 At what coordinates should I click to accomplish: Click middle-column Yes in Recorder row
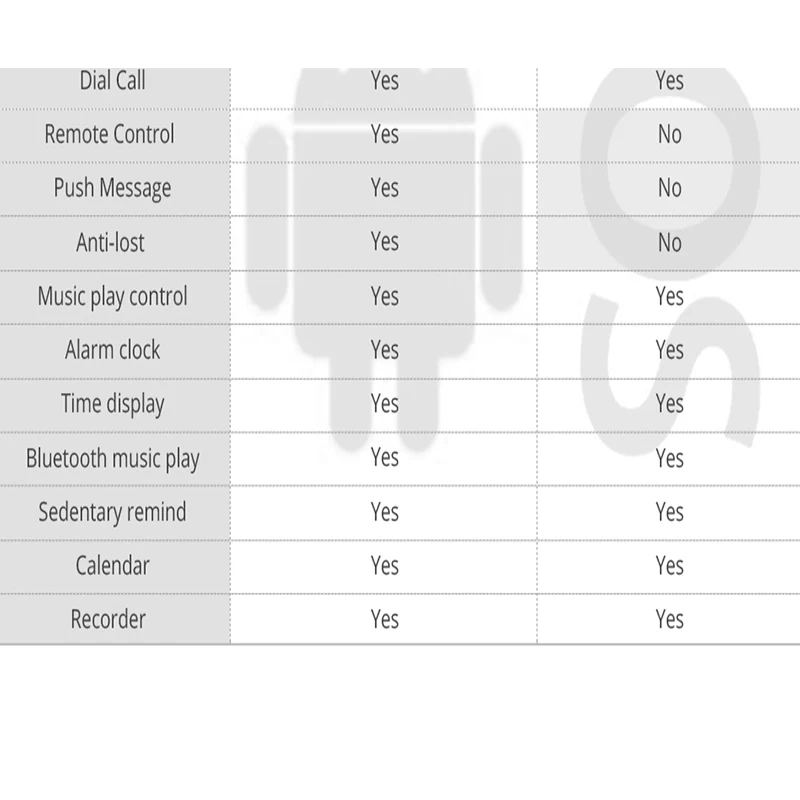point(384,620)
